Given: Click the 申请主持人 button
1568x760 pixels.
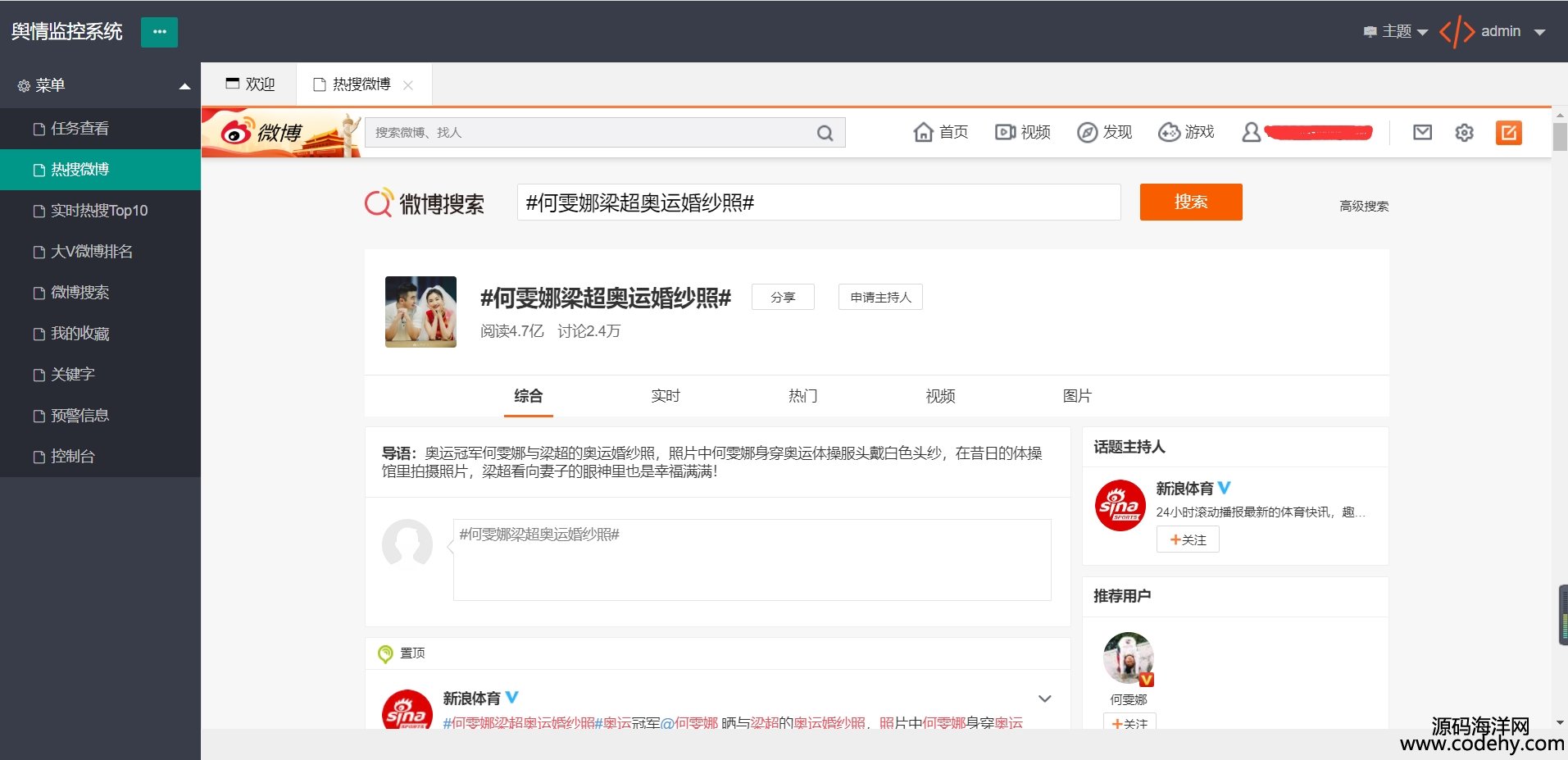Looking at the screenshot, I should point(880,297).
